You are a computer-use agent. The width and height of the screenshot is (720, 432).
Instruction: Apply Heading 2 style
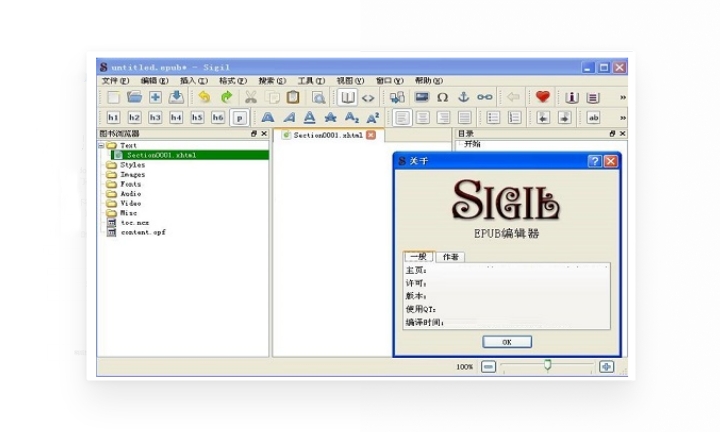coord(134,118)
